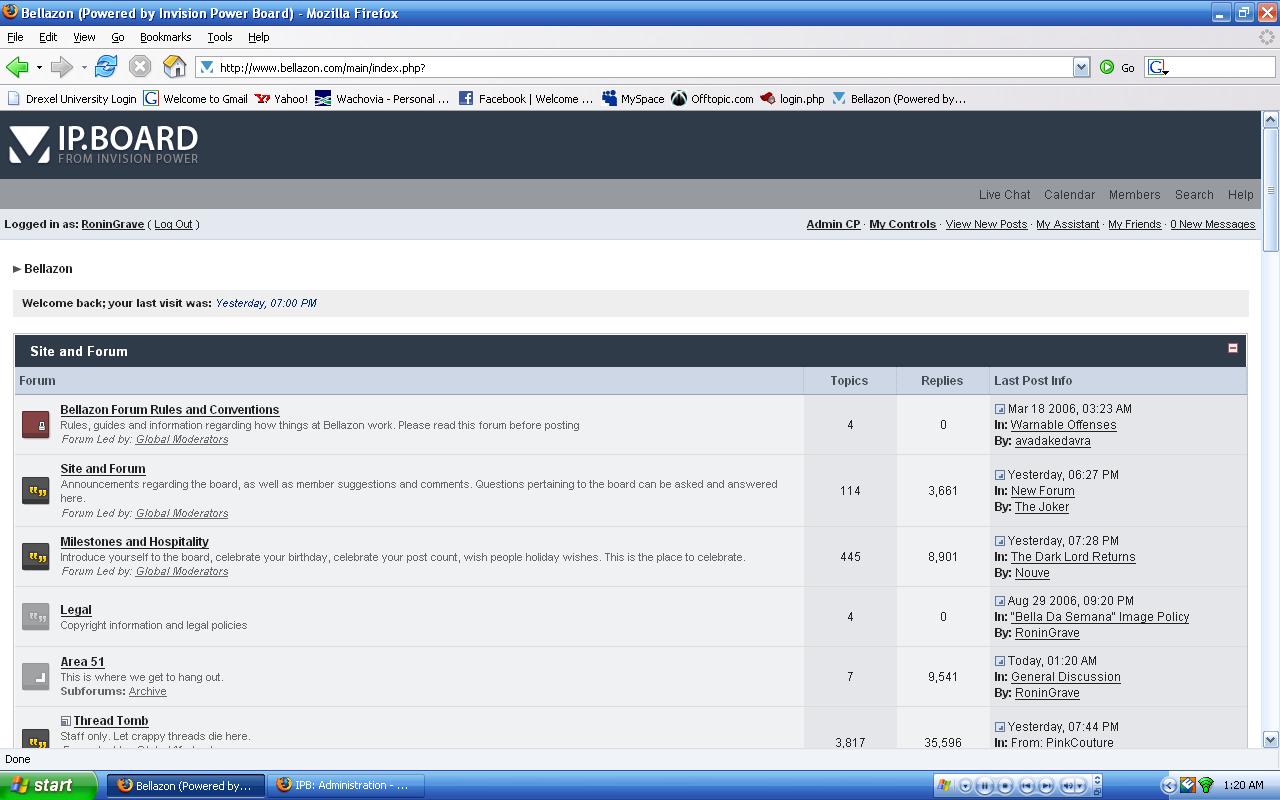Click the Firefox Reload button

click(x=106, y=67)
